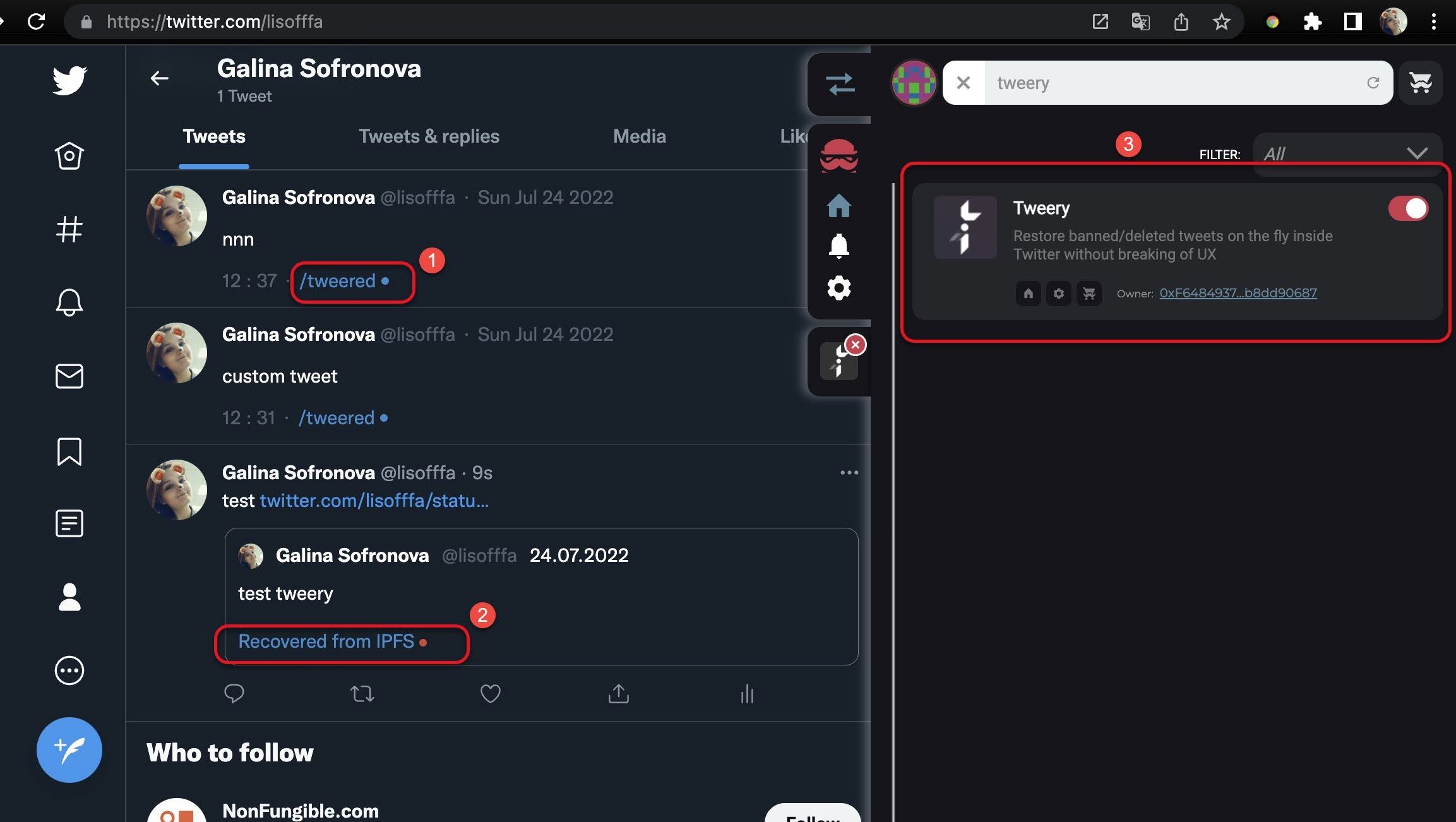
Task: Open the More circle icon in sidebar
Action: 69,670
